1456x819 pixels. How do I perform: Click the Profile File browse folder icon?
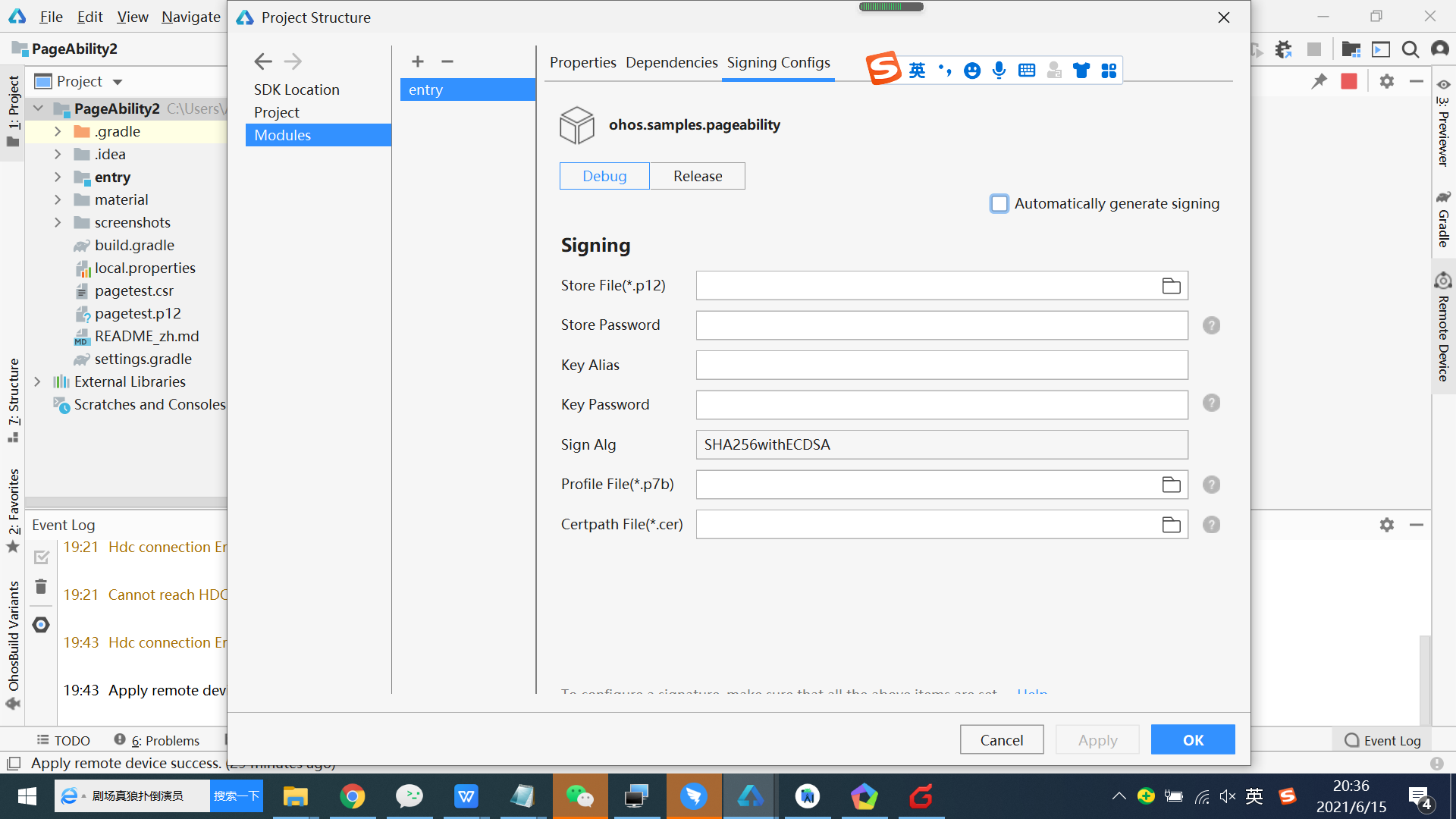pos(1171,485)
